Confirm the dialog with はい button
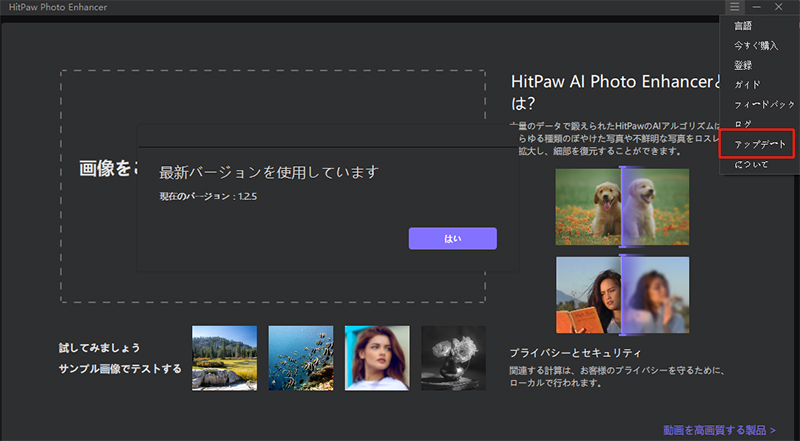The width and height of the screenshot is (800, 441). (453, 238)
